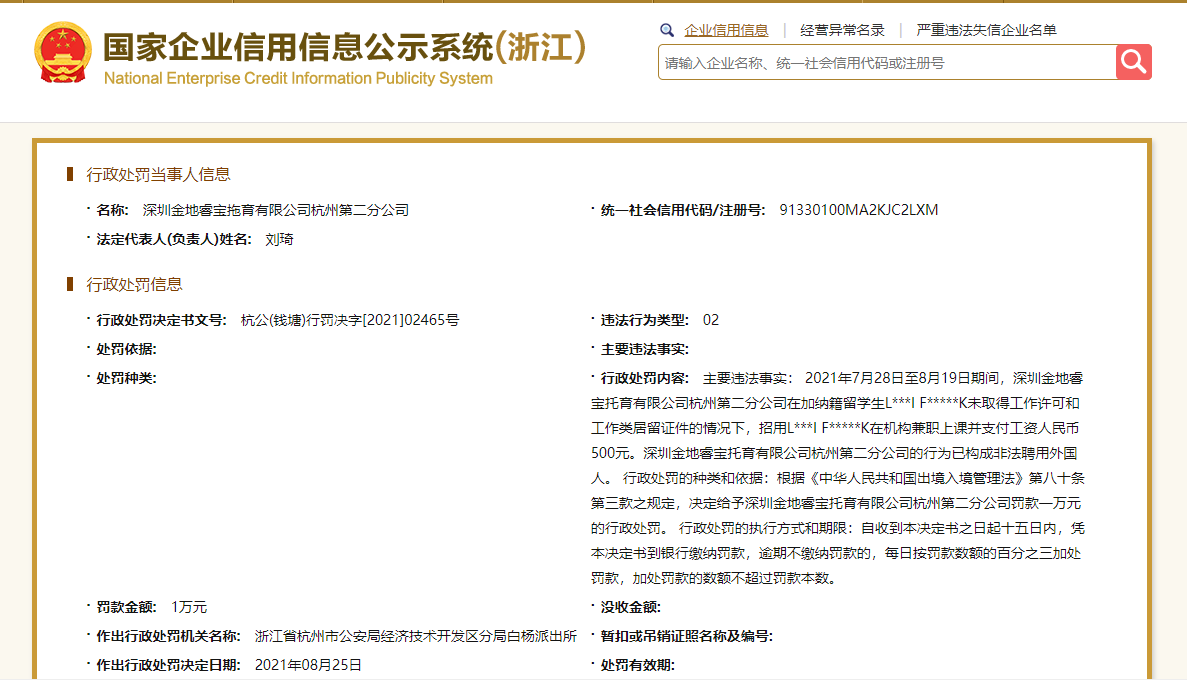Click the 没收金额 label
Screen dimensions: 1187x681
[x=631, y=607]
